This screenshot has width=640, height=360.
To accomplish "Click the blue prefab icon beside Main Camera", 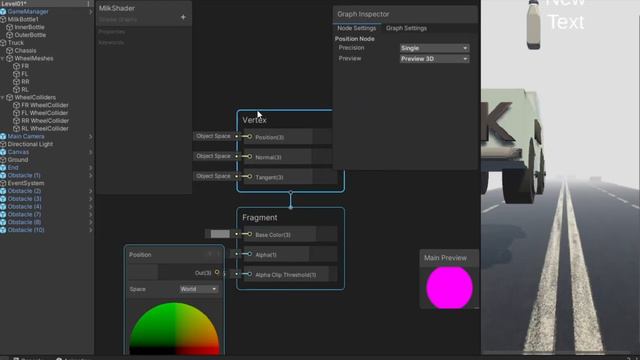I will tap(3, 136).
